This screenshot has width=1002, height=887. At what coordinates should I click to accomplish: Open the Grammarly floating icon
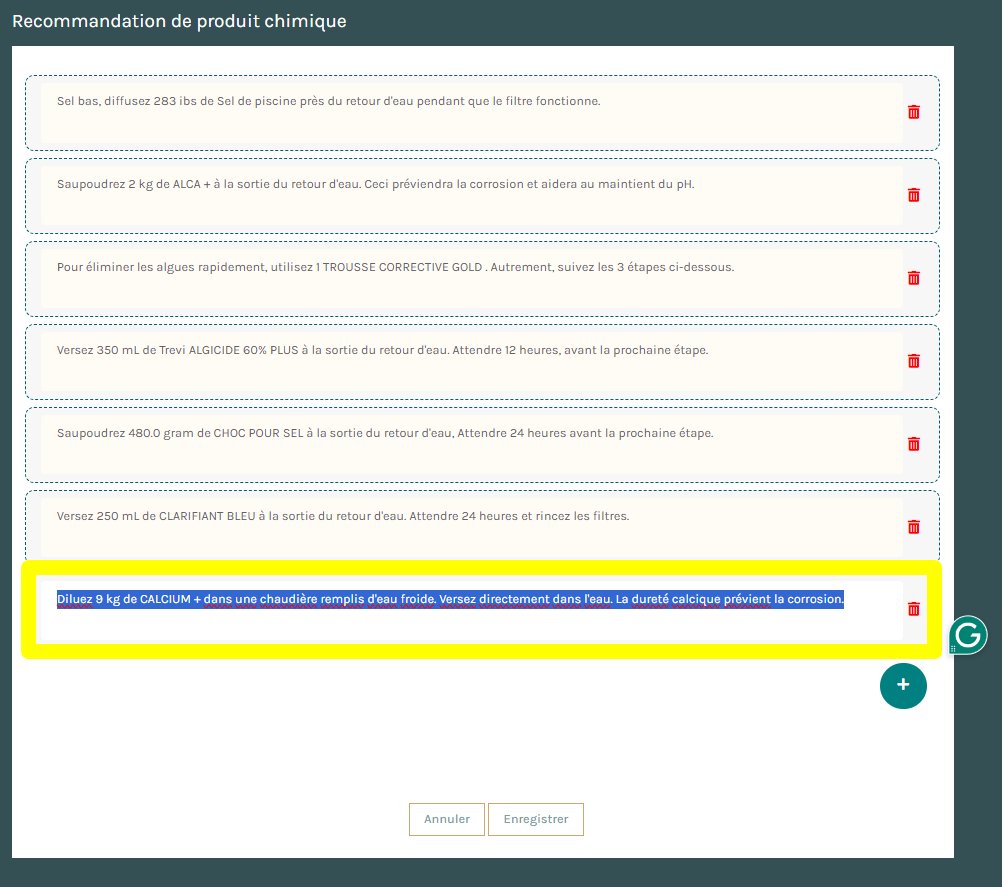click(x=968, y=635)
